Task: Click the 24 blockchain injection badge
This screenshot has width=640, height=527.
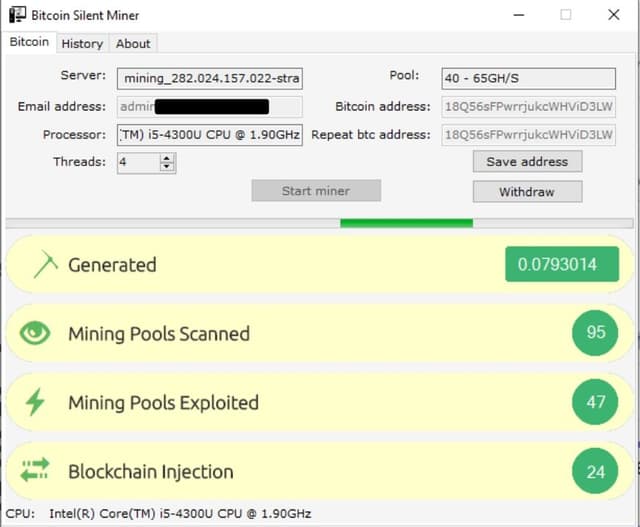Action: pyautogui.click(x=595, y=471)
